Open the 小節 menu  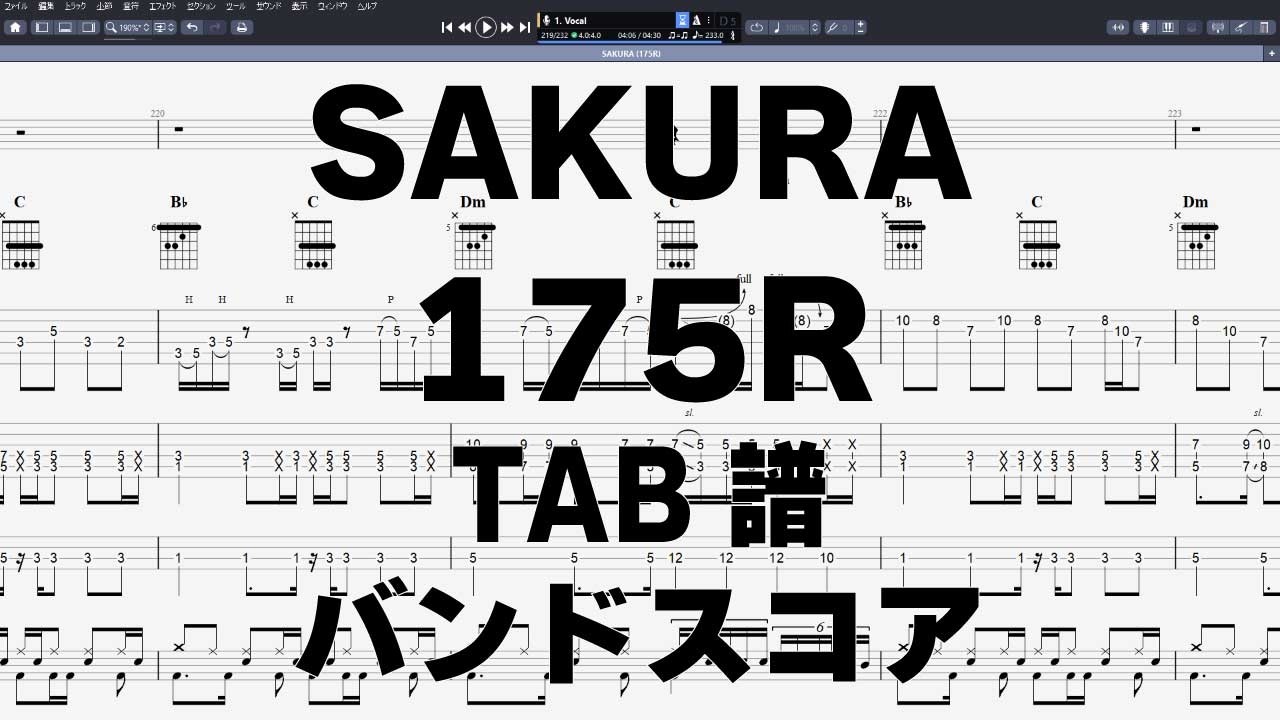(x=104, y=6)
